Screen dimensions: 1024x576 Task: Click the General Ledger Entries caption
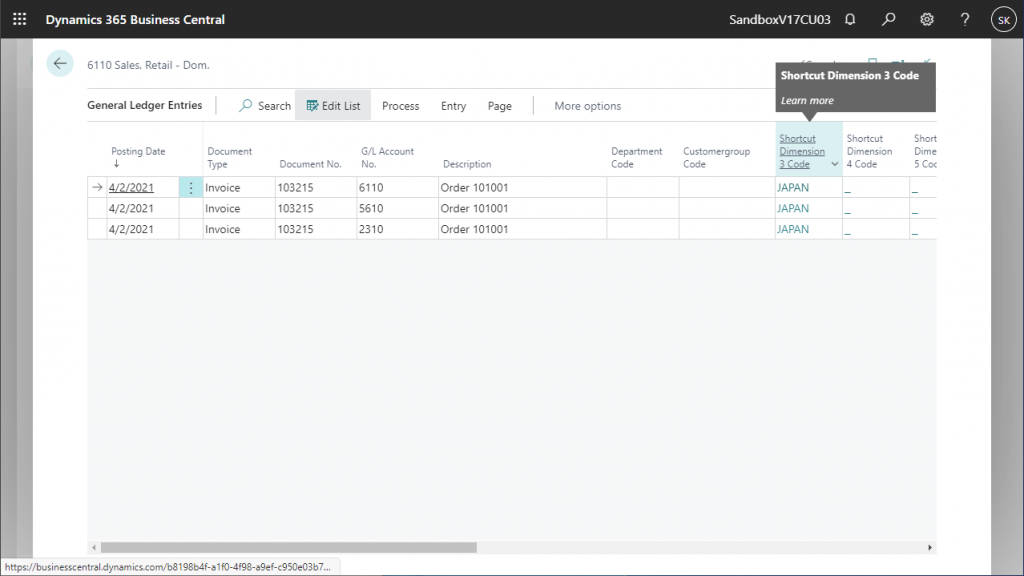(x=144, y=105)
